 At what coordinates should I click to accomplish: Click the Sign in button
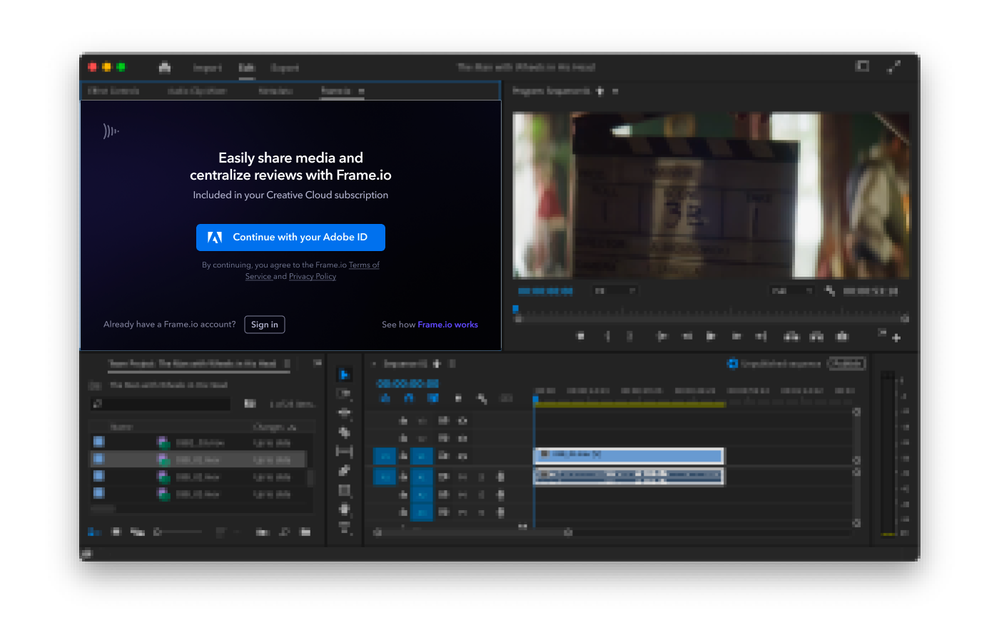pyautogui.click(x=264, y=325)
